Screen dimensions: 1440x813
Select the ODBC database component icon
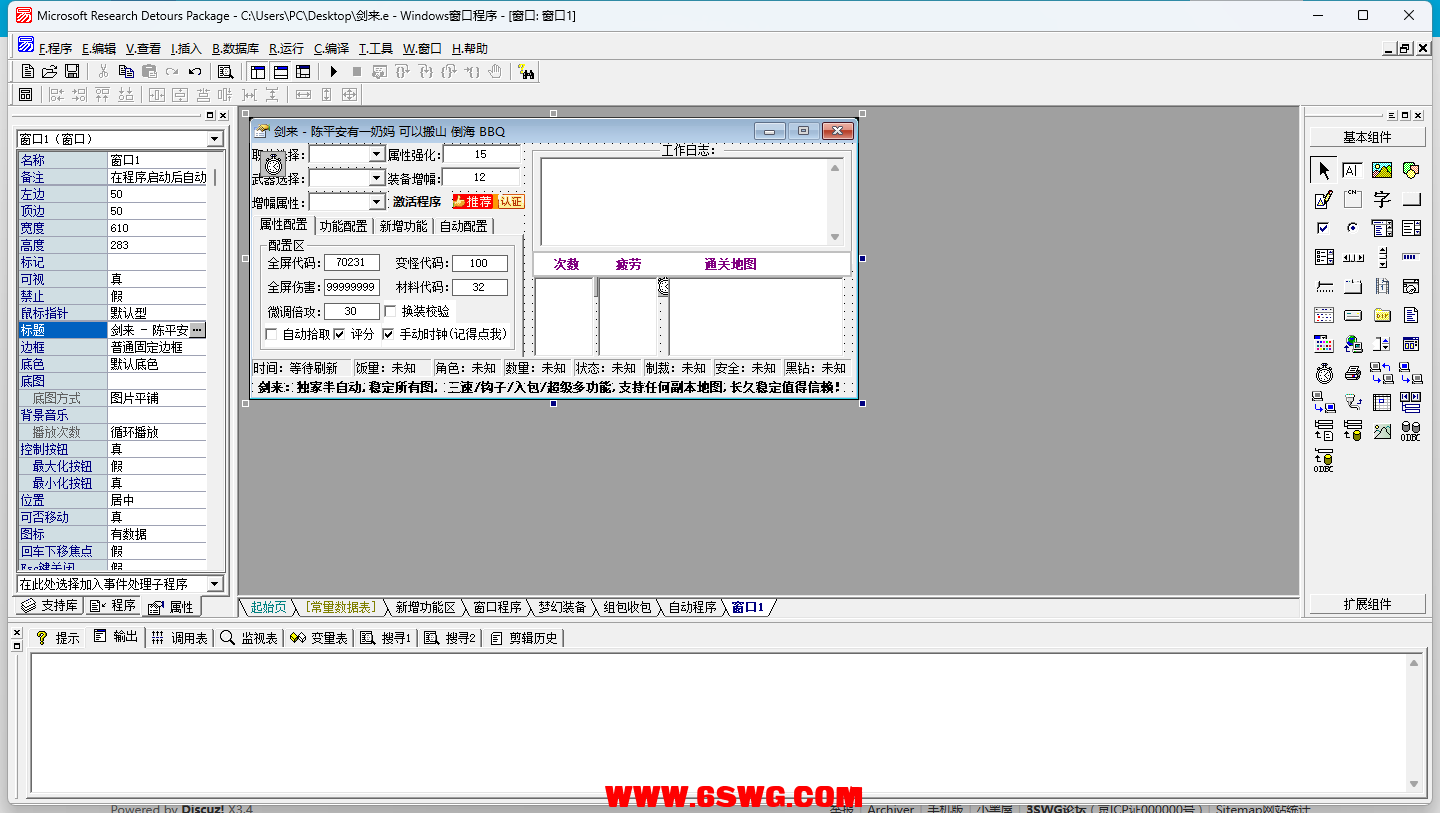click(x=1411, y=431)
